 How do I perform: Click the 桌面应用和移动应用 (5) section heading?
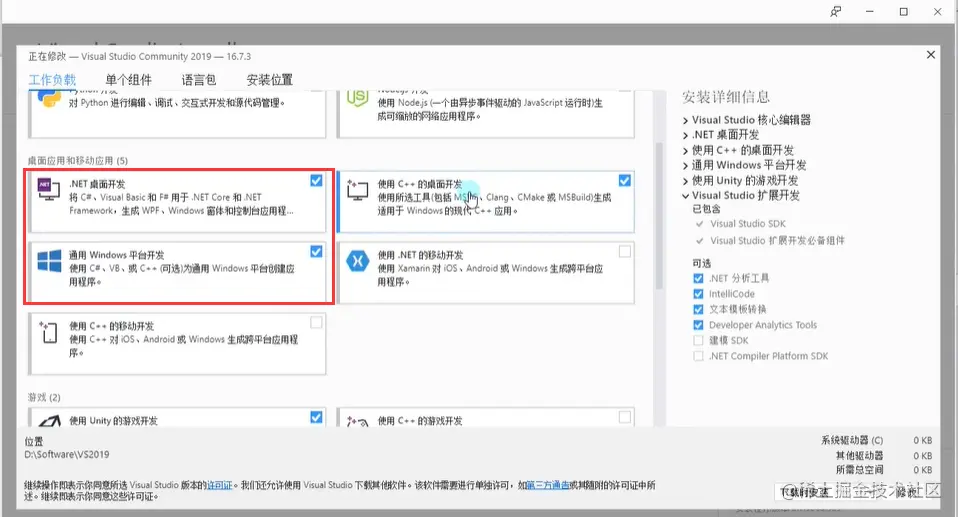pyautogui.click(x=78, y=161)
